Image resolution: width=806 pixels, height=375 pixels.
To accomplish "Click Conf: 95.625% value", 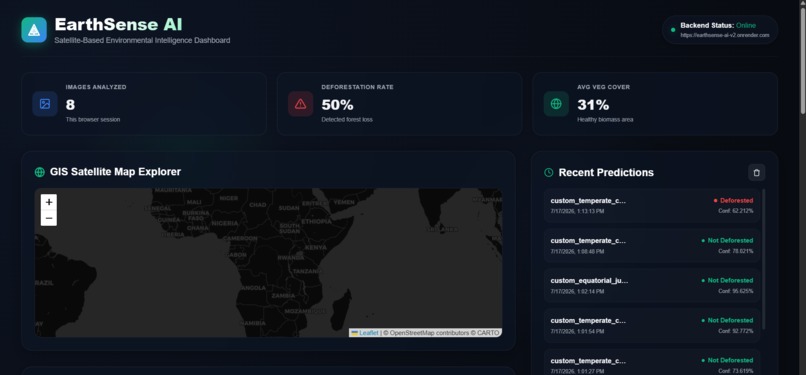I will click(736, 291).
